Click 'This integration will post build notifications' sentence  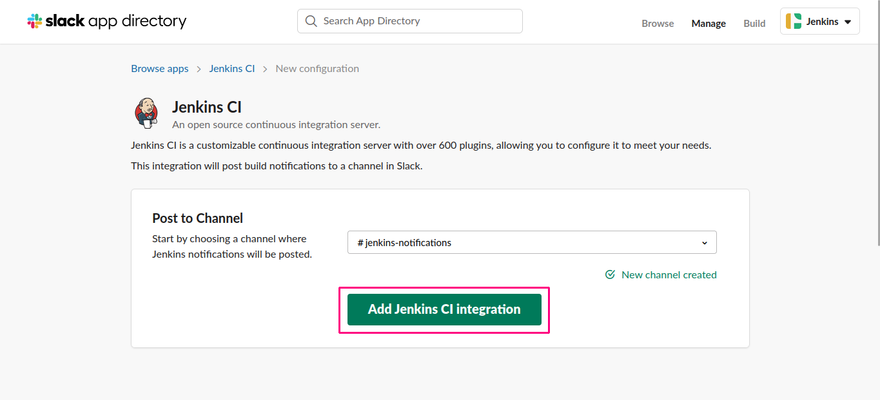coord(277,166)
